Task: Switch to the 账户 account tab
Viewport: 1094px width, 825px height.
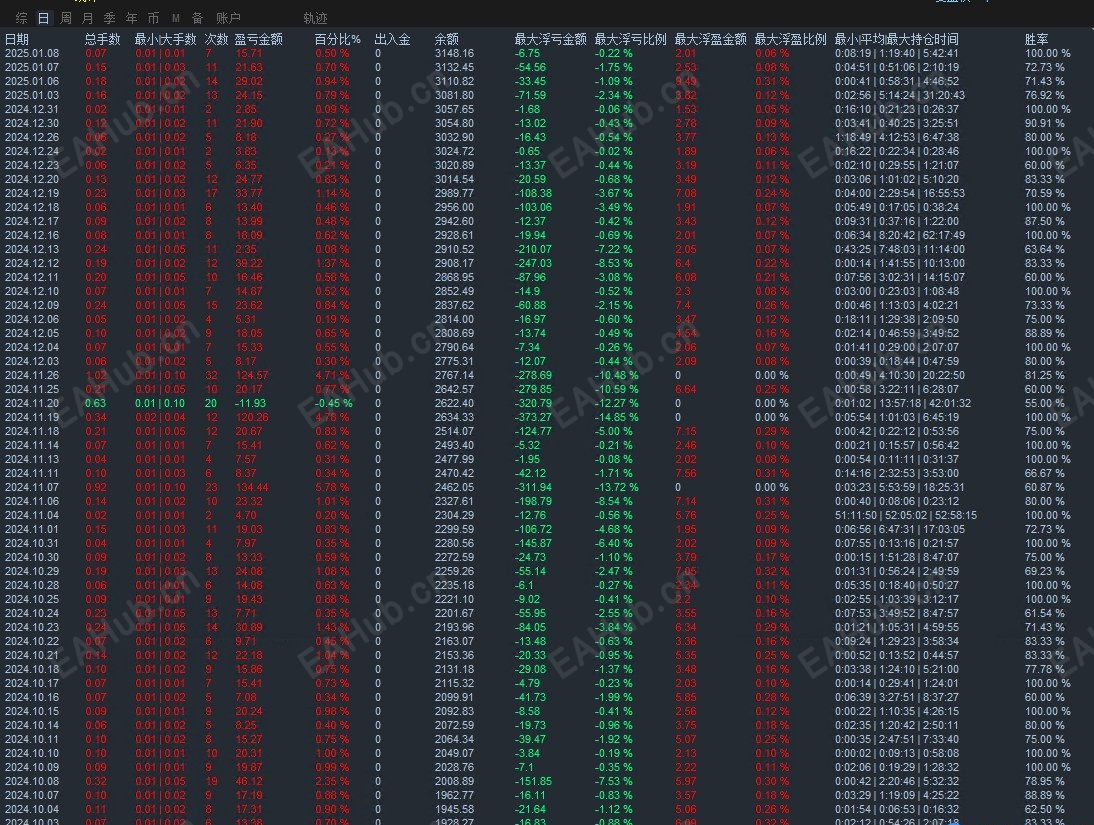Action: tap(228, 18)
